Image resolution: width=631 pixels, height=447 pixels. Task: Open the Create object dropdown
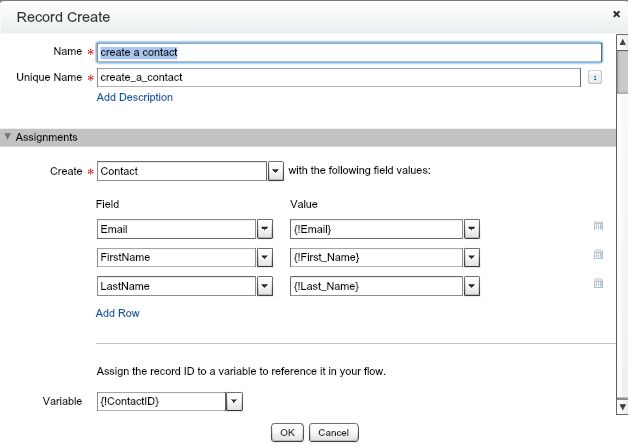coord(276,171)
